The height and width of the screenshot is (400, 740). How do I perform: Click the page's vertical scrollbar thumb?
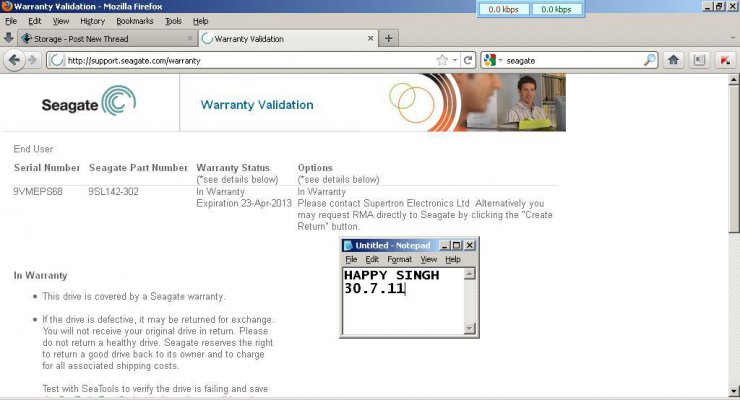[x=734, y=158]
